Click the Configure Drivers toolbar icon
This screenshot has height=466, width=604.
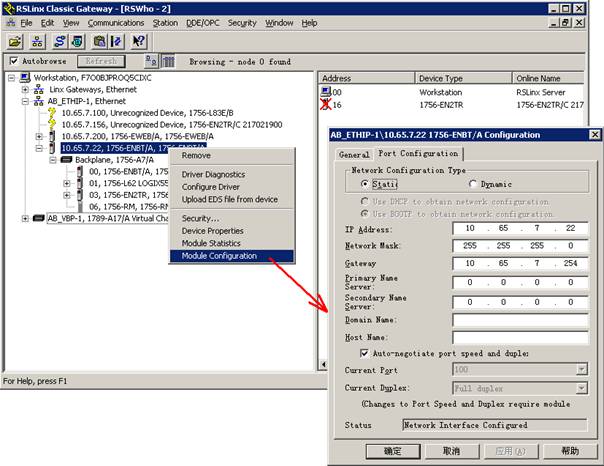(x=59, y=41)
